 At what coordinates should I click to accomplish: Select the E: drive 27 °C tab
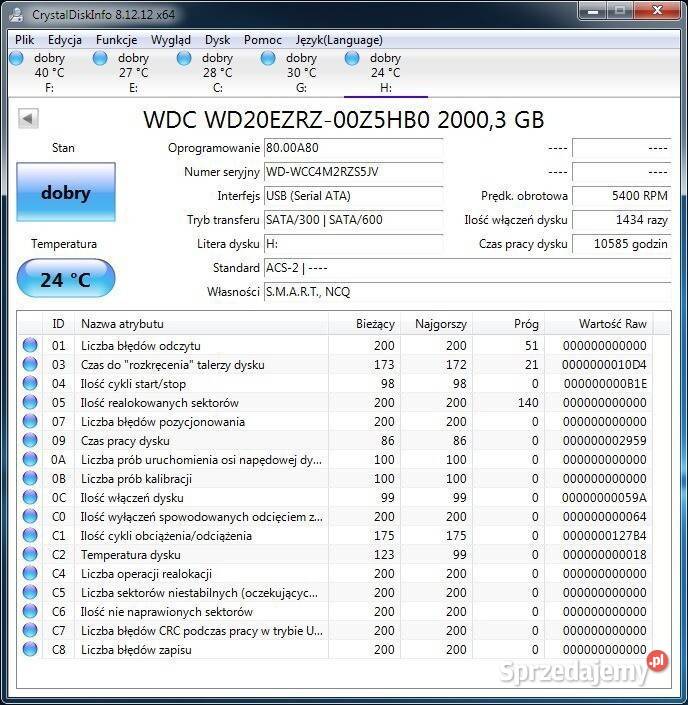(x=134, y=73)
